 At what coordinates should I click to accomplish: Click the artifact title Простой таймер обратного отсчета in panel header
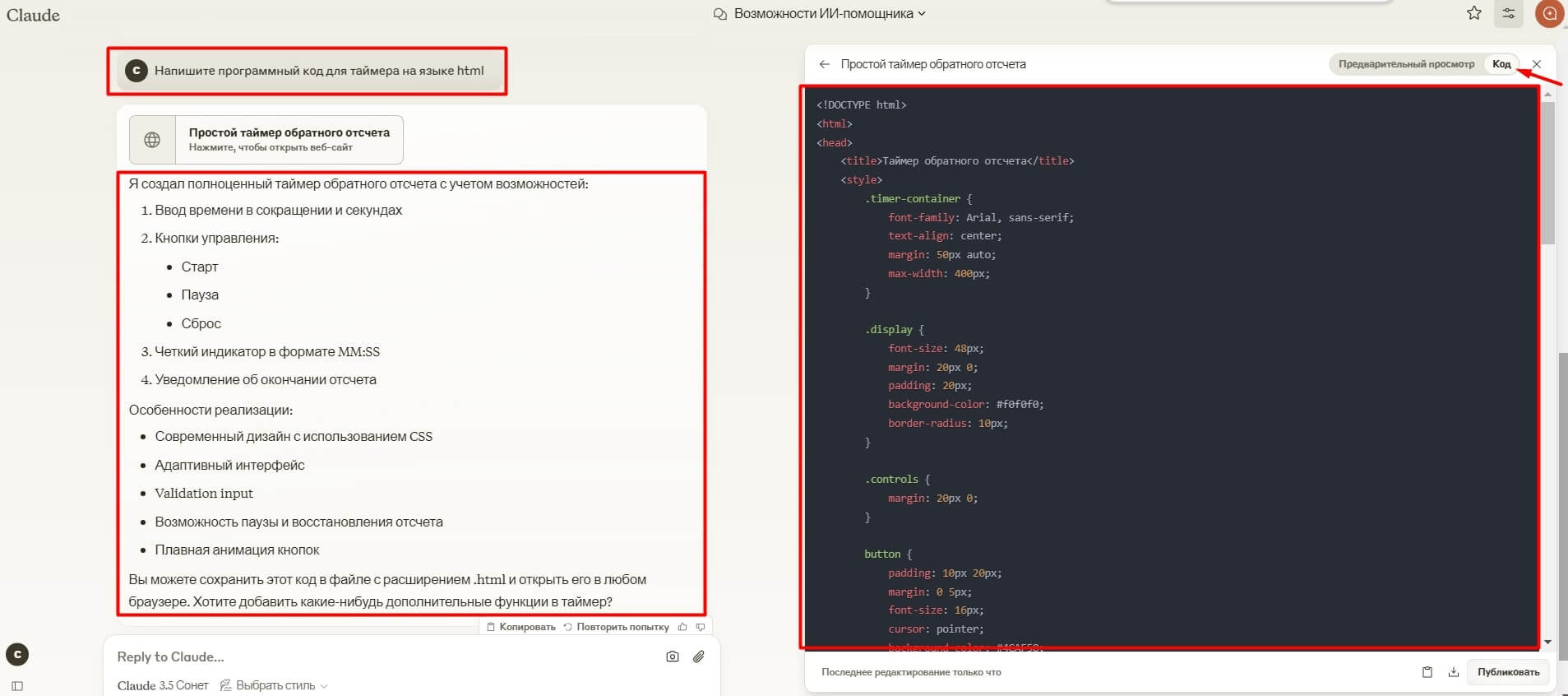933,64
